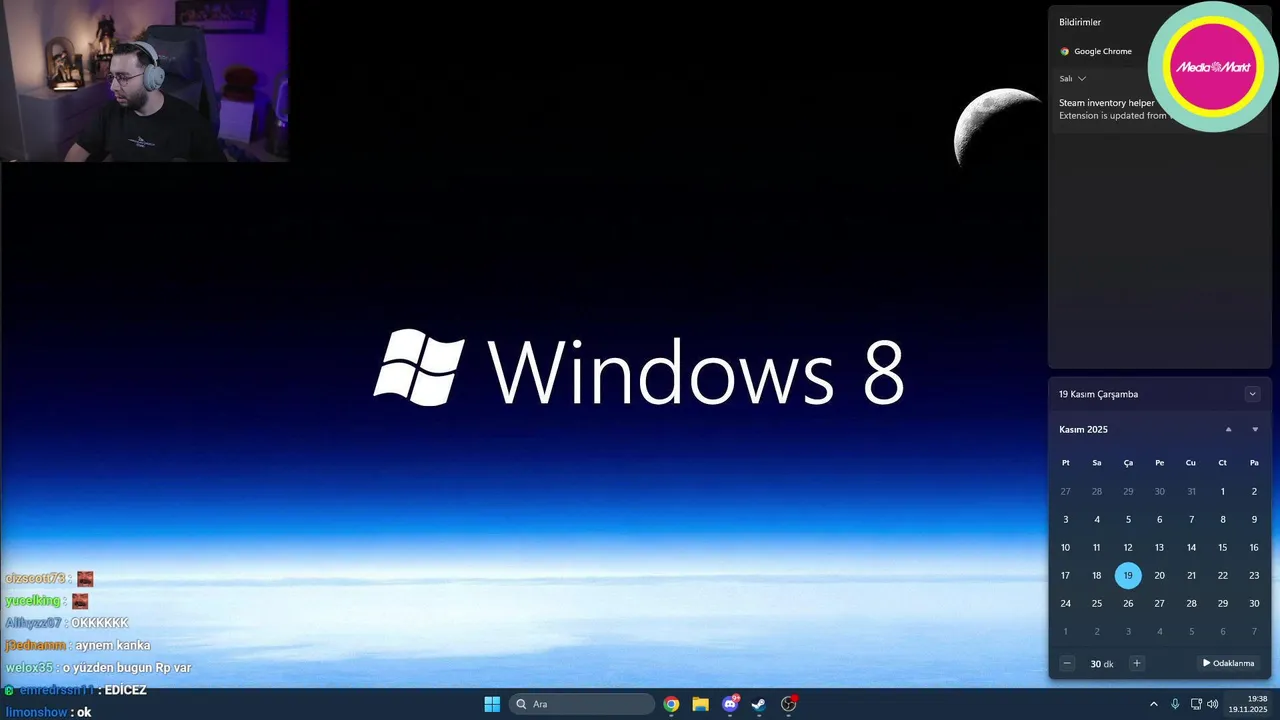Image resolution: width=1280 pixels, height=720 pixels.
Task: Open the Windows Start menu
Action: (x=492, y=704)
